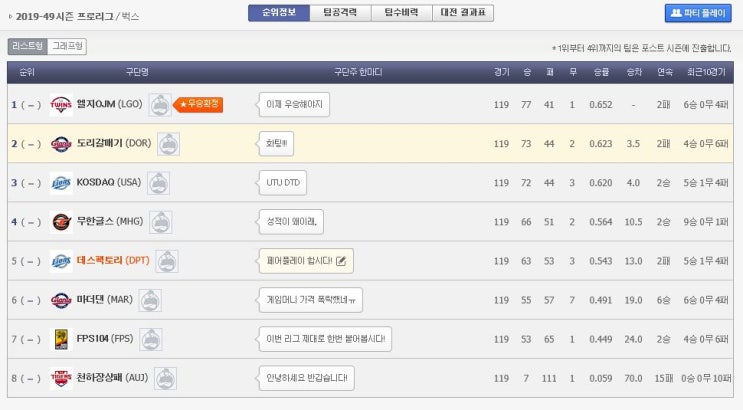743x410 pixels.
Task: Open team 무한글스 (MHG)
Action: [x=110, y=221]
